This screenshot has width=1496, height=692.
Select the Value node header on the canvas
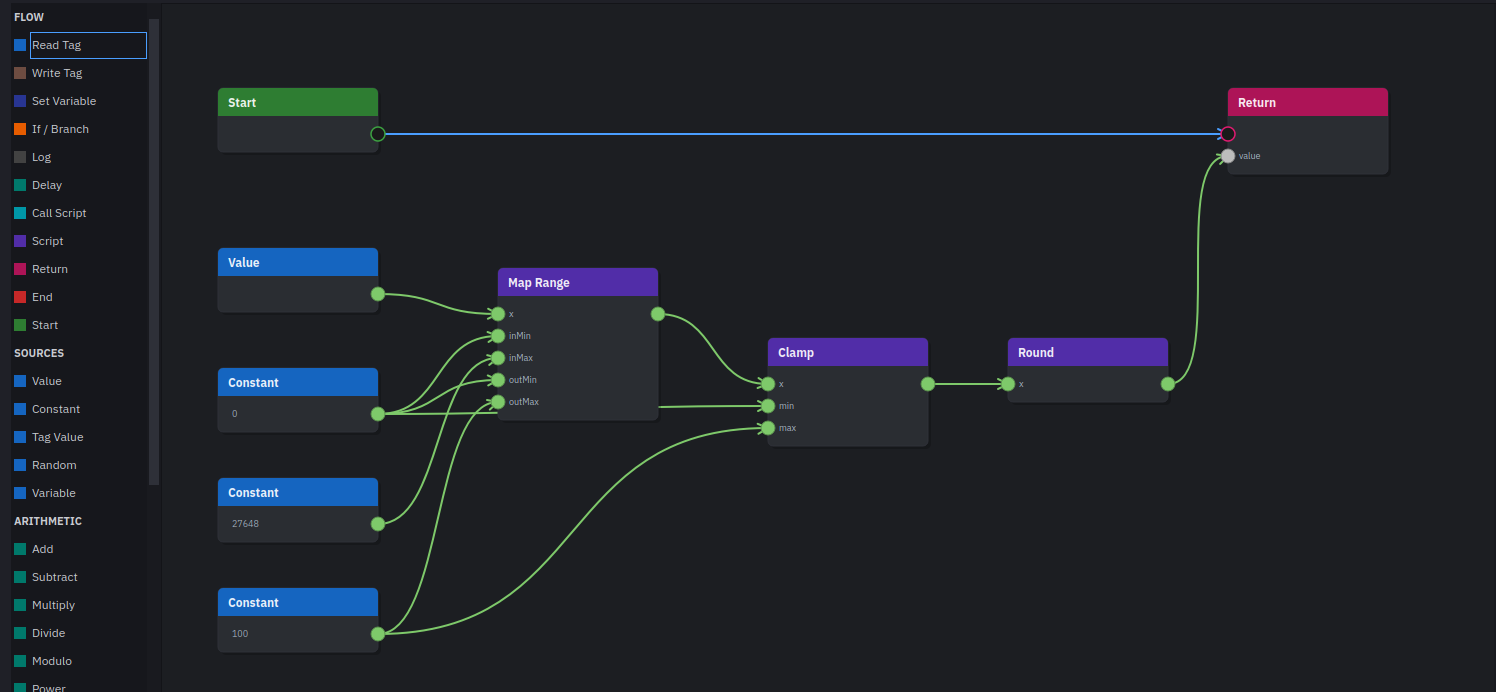tap(298, 262)
